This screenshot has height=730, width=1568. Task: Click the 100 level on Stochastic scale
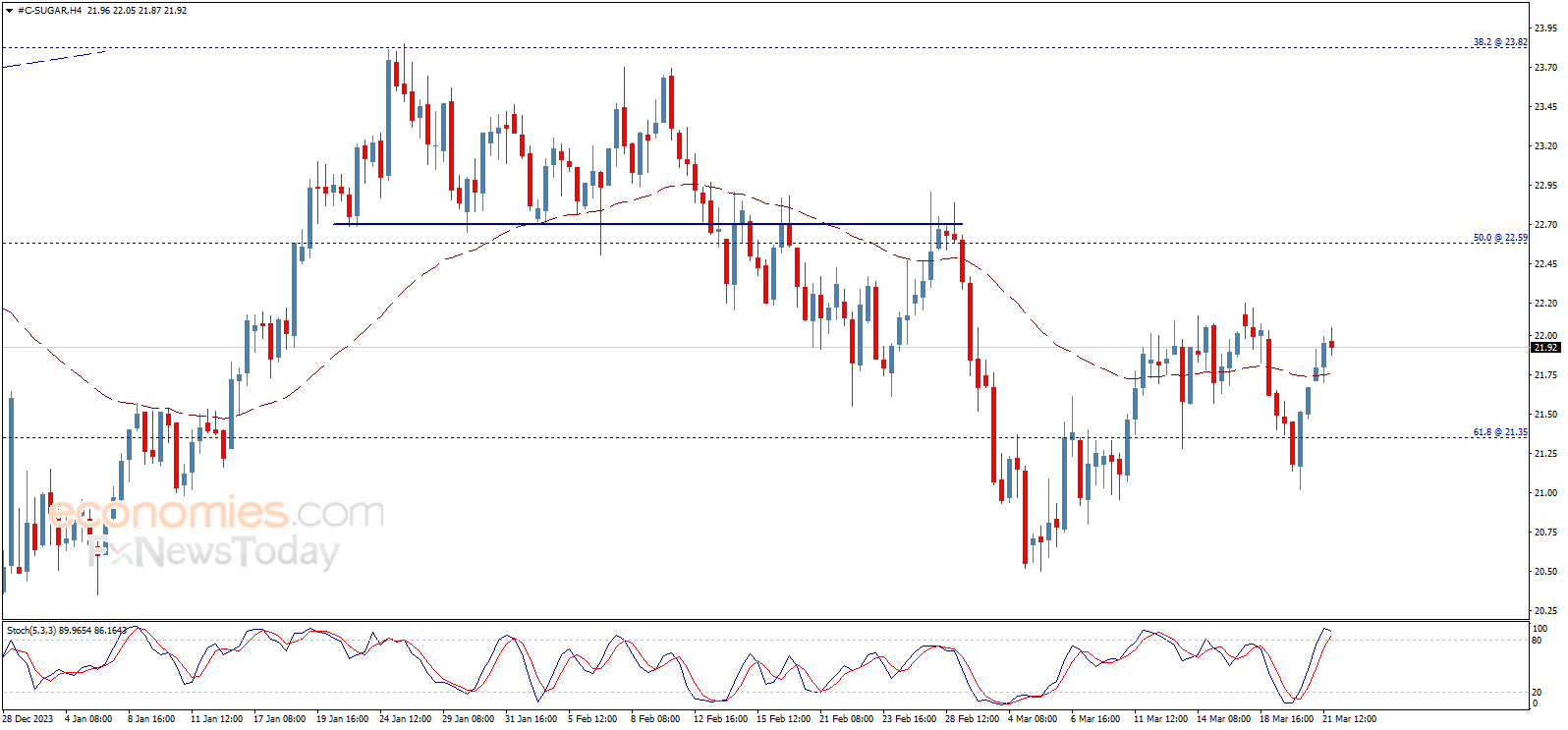click(1540, 629)
